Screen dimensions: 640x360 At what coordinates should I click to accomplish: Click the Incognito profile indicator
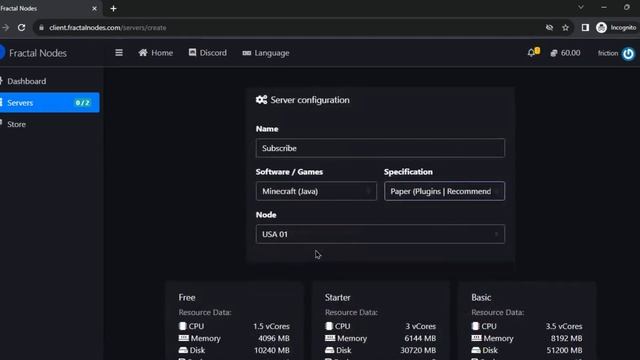click(616, 27)
